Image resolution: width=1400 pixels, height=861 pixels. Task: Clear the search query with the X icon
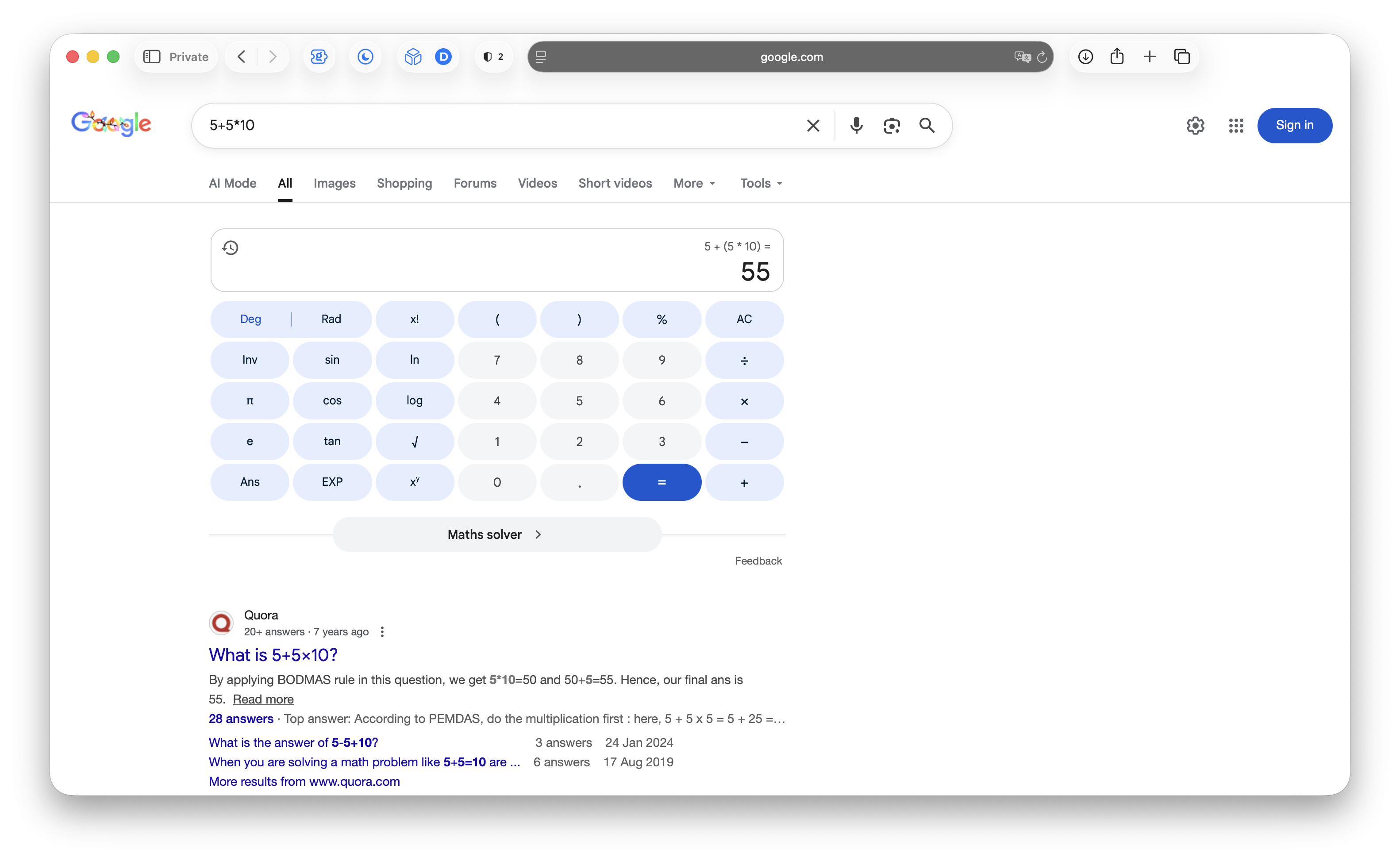click(813, 125)
